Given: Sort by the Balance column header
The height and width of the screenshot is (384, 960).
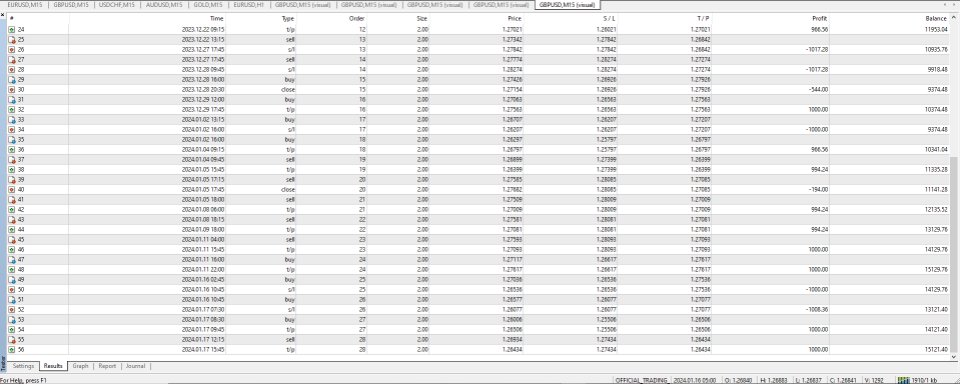Looking at the screenshot, I should [x=890, y=18].
